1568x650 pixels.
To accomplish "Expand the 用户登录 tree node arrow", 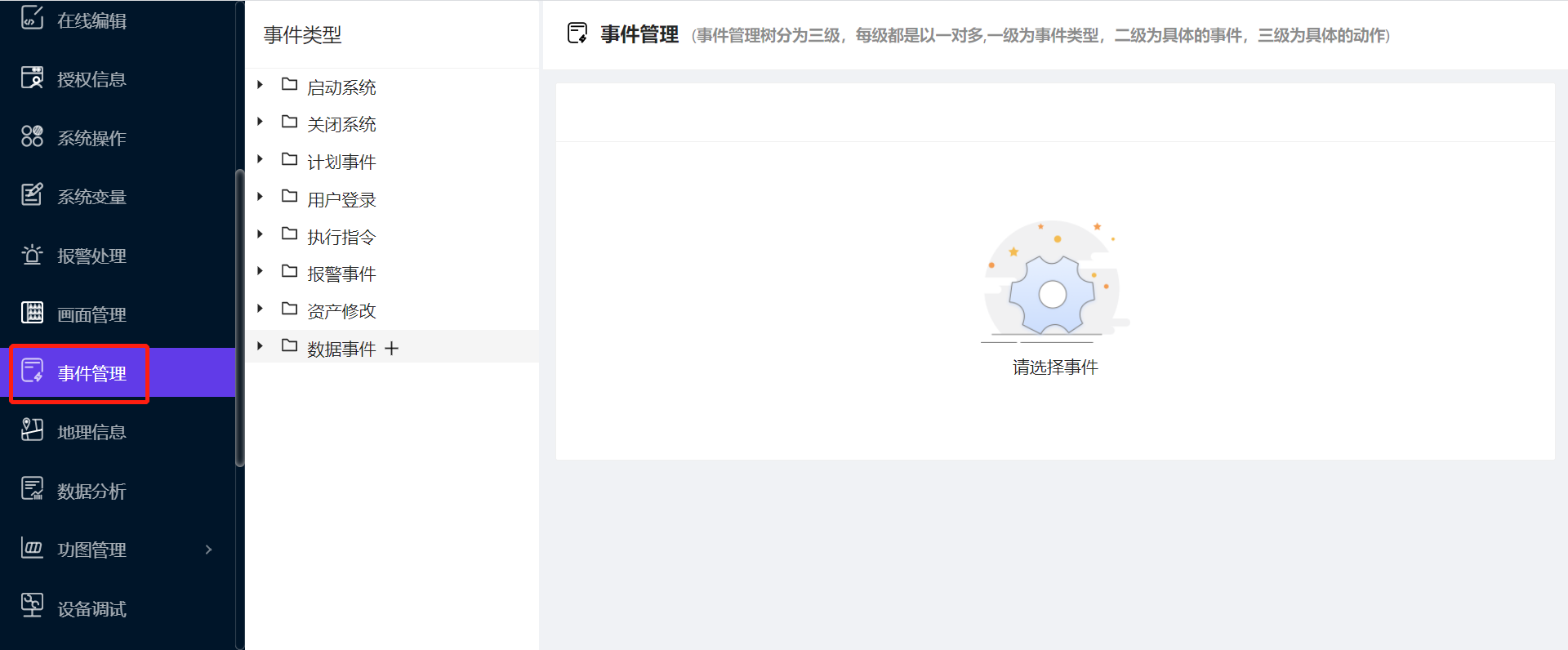I will coord(260,196).
